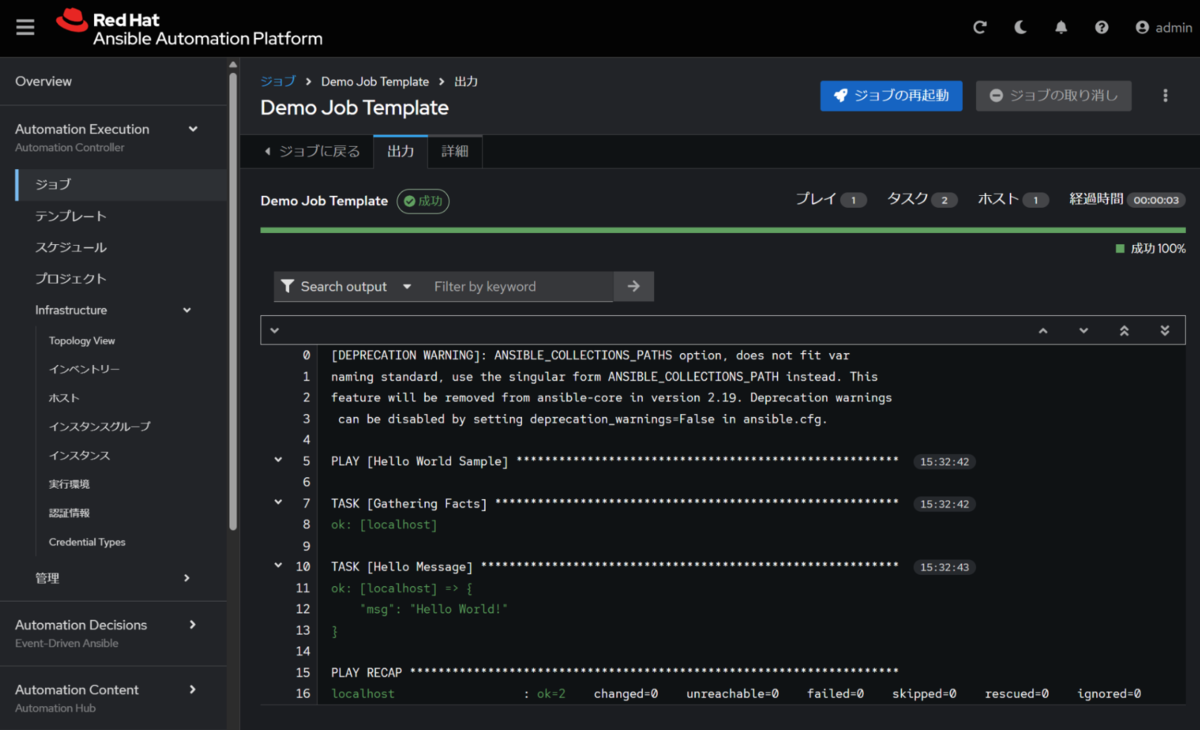Open プロジェクト in sidebar
Viewport: 1200px width, 730px height.
71,278
